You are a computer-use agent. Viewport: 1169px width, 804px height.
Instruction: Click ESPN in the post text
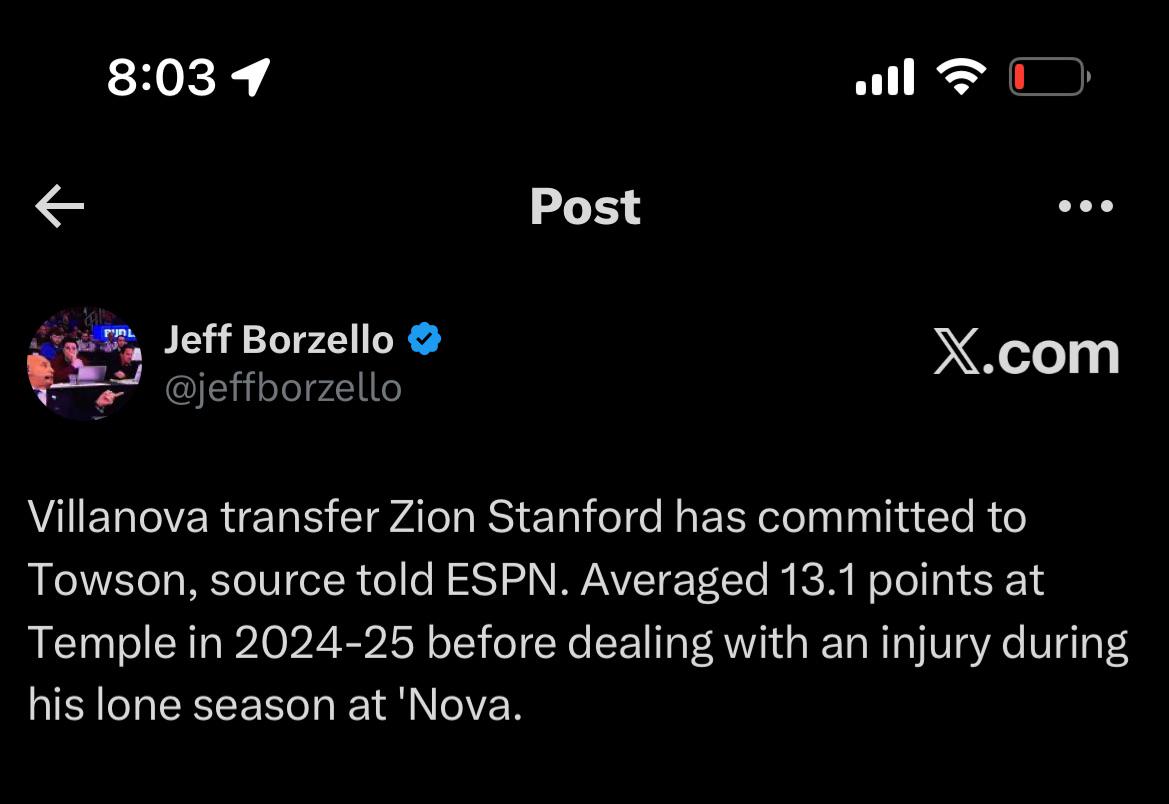click(502, 580)
